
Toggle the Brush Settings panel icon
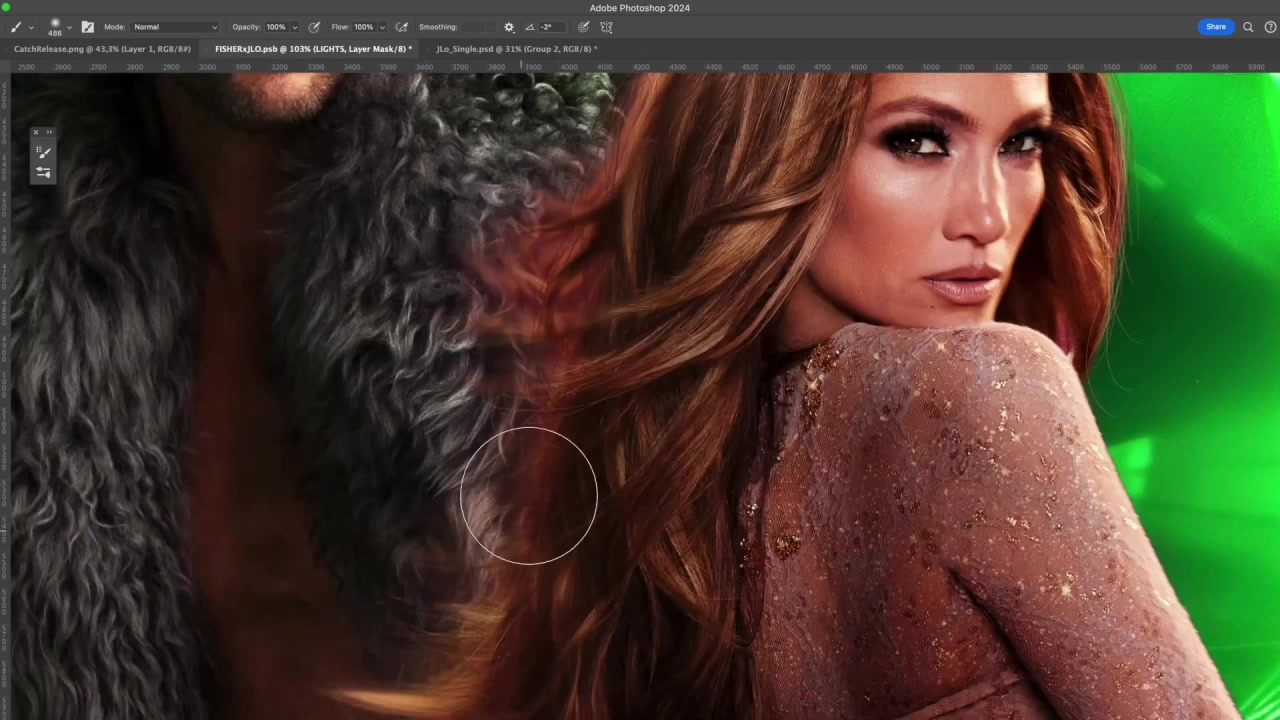click(x=87, y=27)
